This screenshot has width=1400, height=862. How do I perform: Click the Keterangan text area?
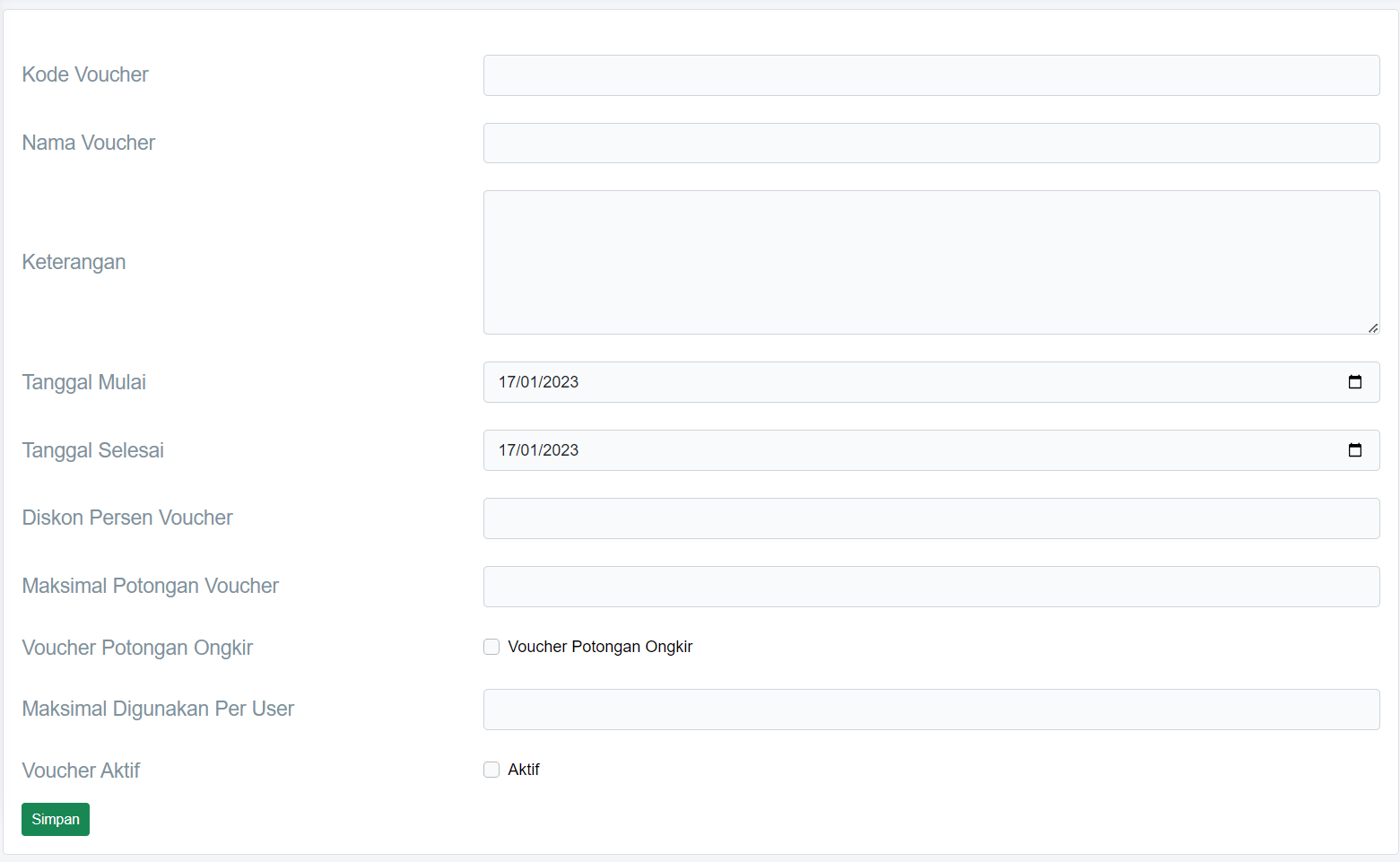coord(931,262)
